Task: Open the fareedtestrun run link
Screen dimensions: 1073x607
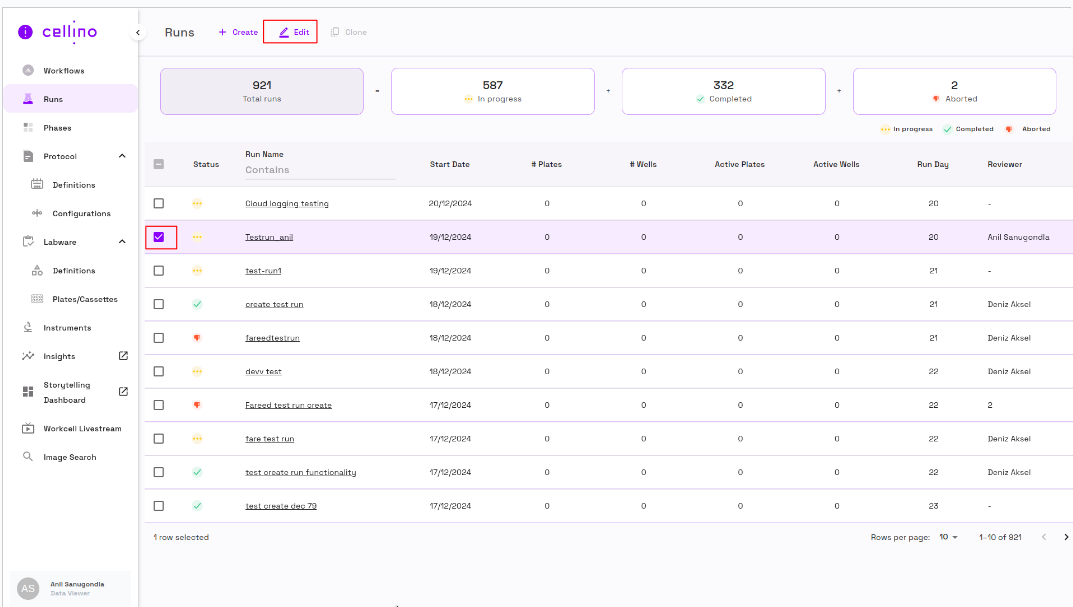Action: coord(272,338)
